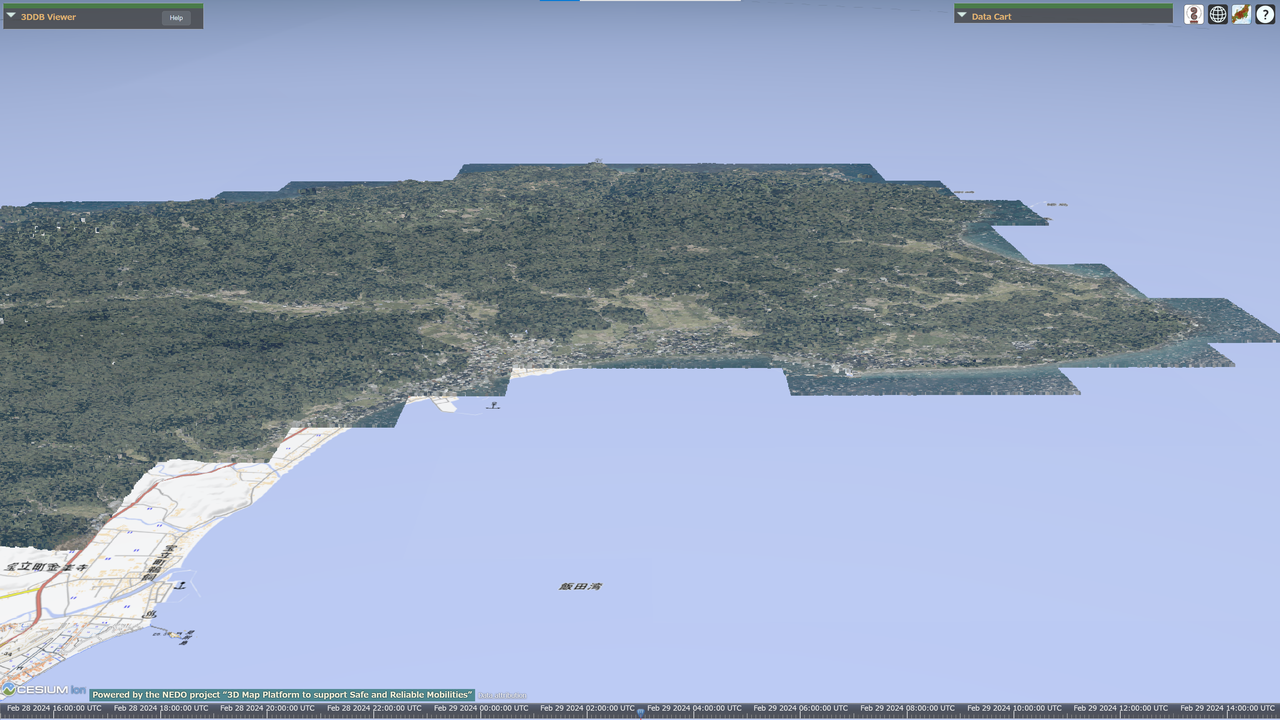Viewport: 1280px width, 720px height.
Task: Click the Cesium ion logo
Action: [44, 690]
